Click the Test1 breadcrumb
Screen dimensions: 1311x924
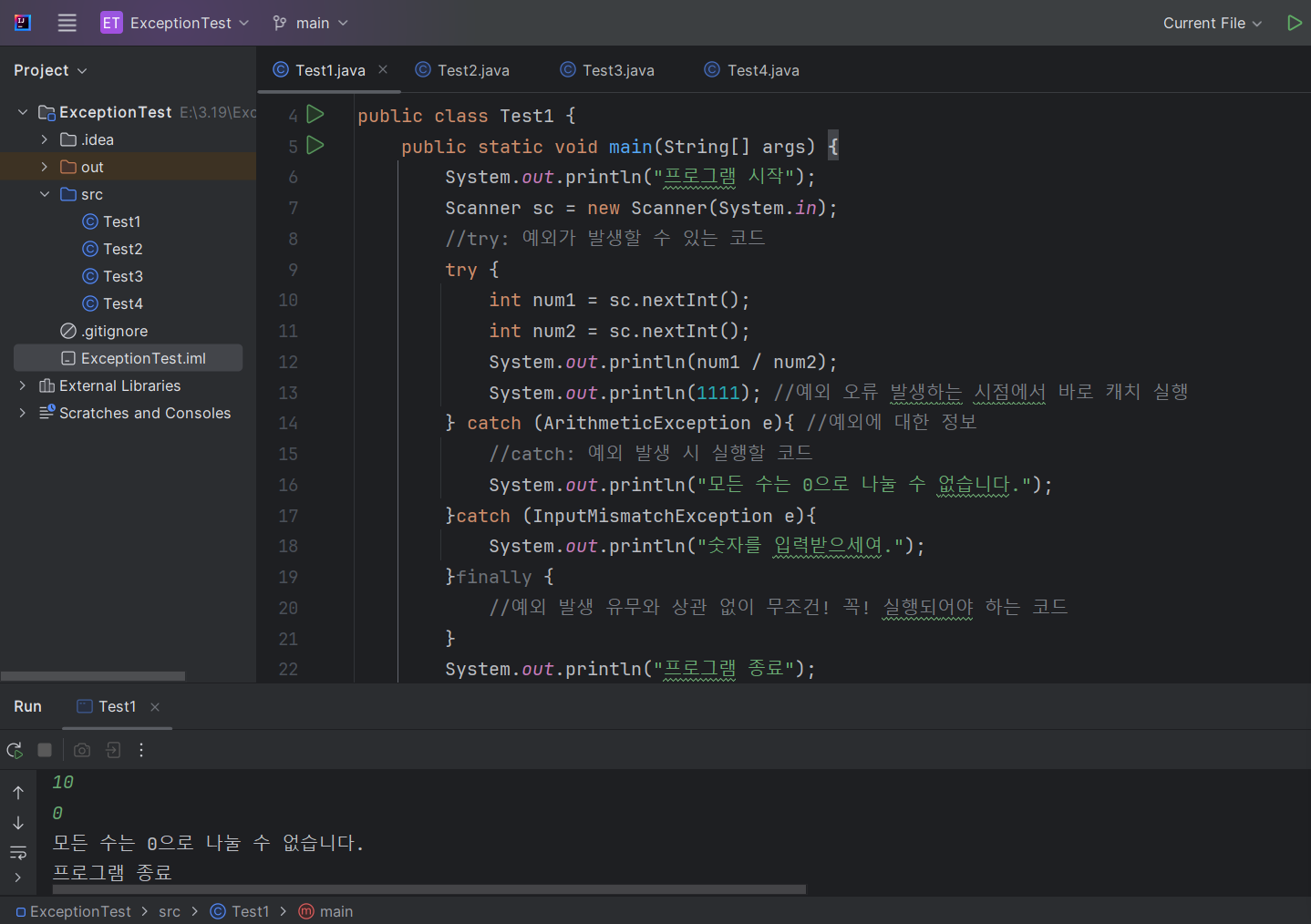click(240, 911)
